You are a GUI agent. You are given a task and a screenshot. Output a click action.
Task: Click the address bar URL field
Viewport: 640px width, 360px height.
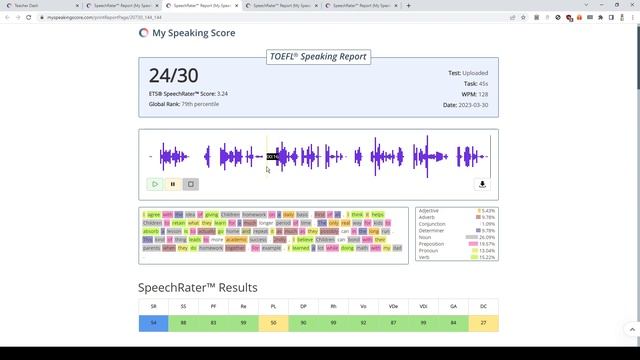273,18
